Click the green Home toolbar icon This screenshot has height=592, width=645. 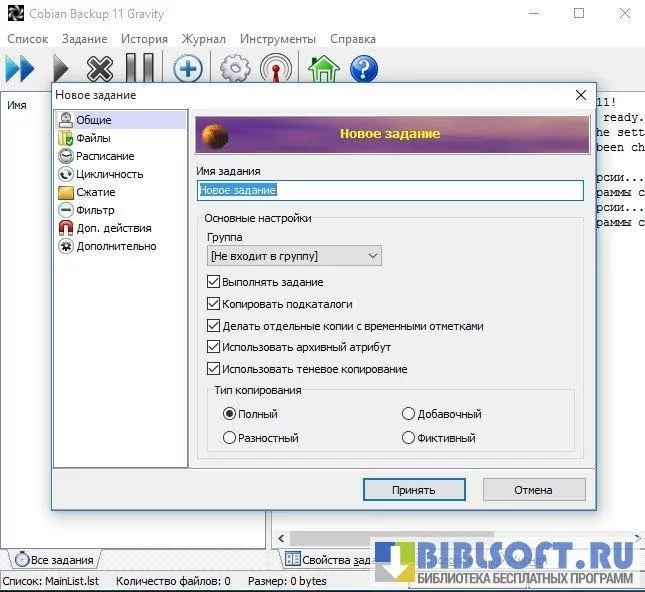click(x=323, y=69)
